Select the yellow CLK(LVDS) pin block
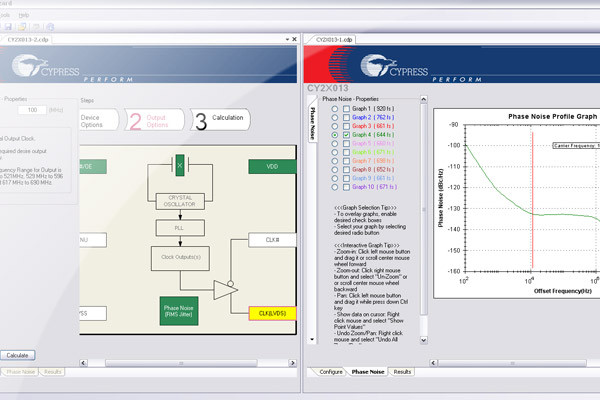Image resolution: width=600 pixels, height=400 pixels. pos(272,313)
